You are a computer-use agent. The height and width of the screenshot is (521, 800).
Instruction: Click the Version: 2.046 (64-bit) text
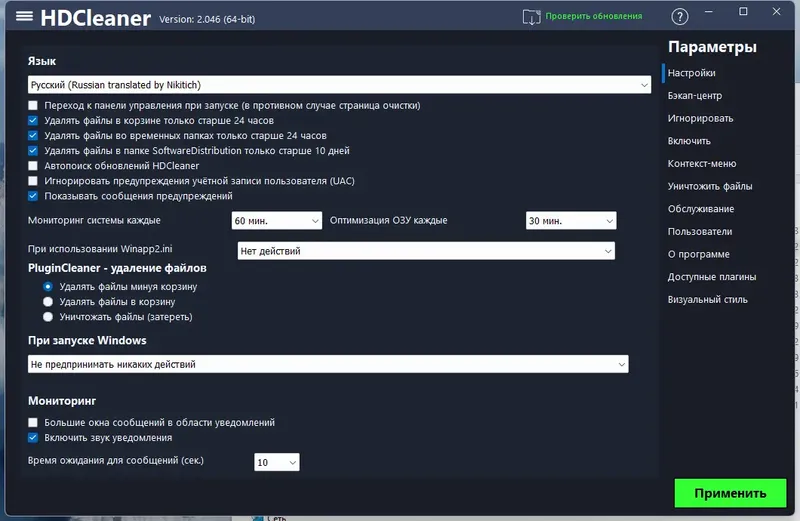pos(207,19)
